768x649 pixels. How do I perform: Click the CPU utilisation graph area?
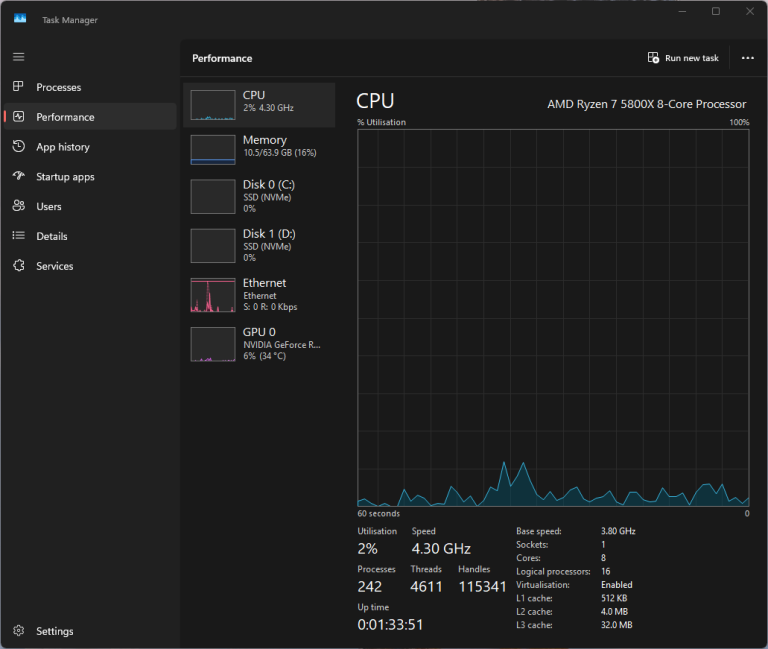point(553,318)
